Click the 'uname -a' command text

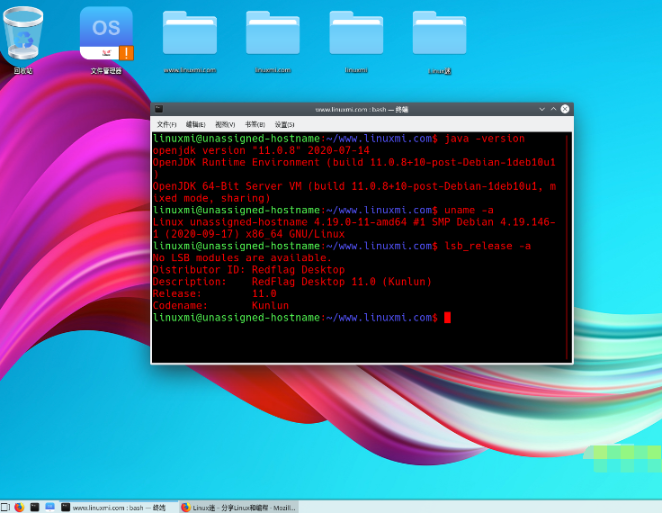[x=469, y=210]
